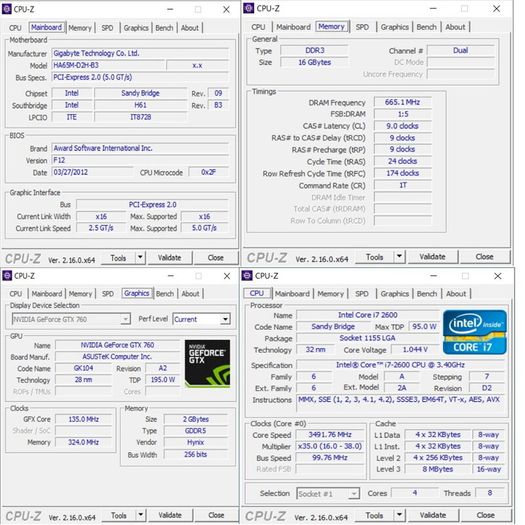Click Validate button in CPU window
This screenshot has height=525, width=525.
tap(433, 515)
